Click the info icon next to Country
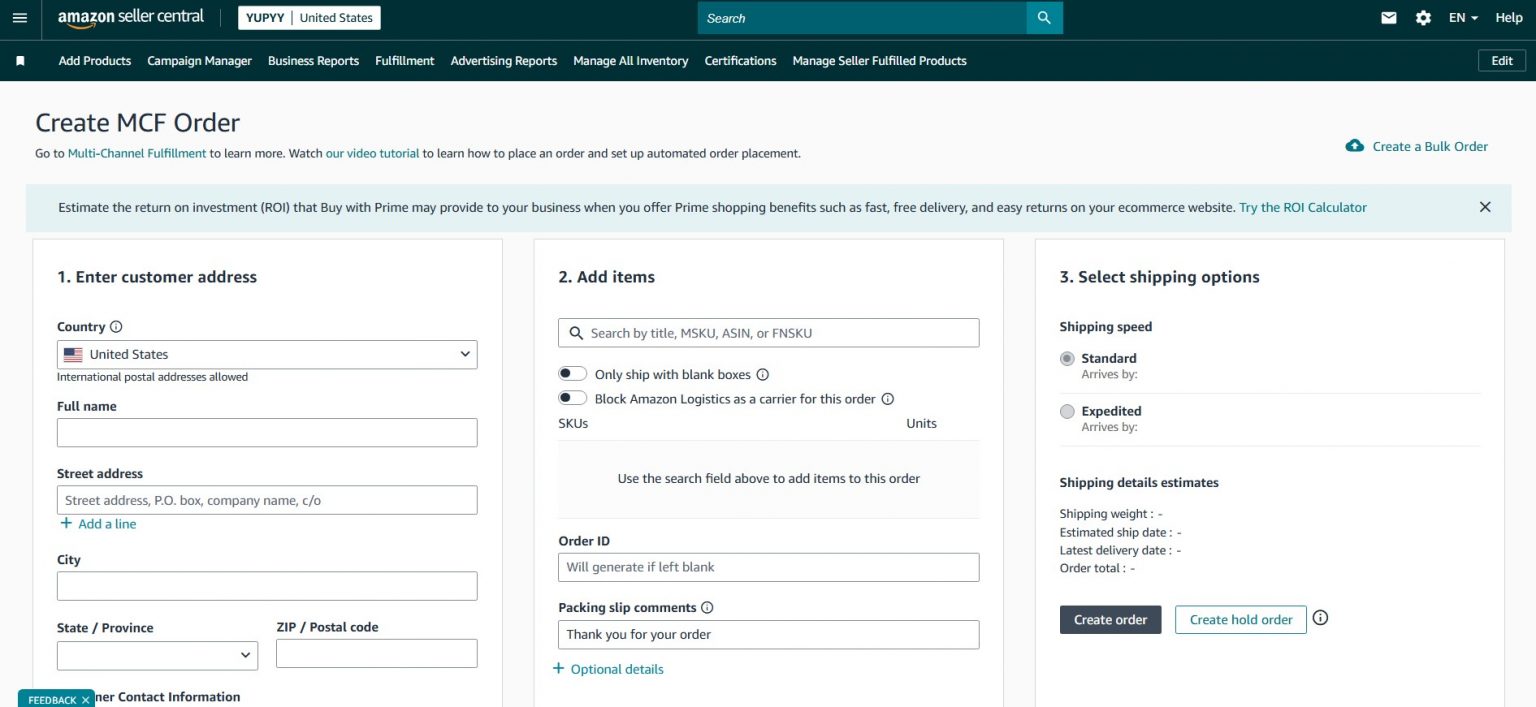Screen dimensions: 1536x707 [x=116, y=326]
